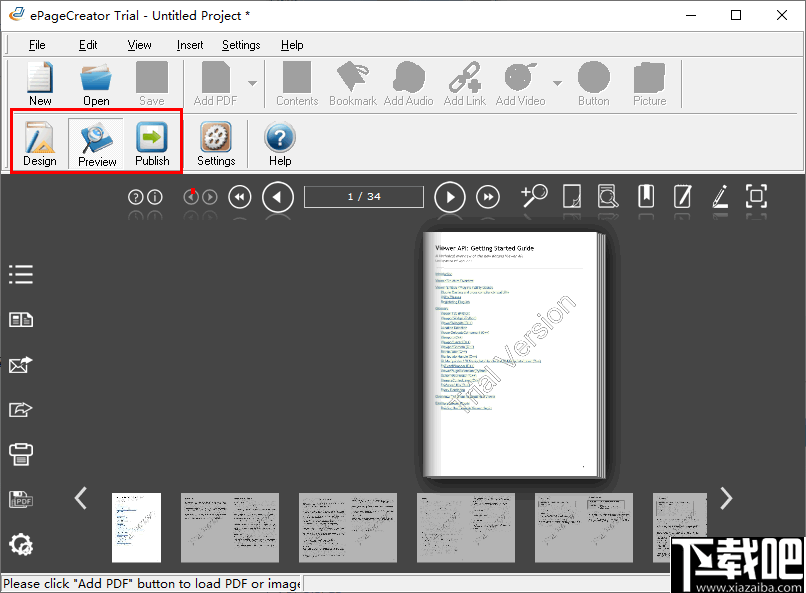This screenshot has height=593, width=806.
Task: Open an existing project with Open
Action: pyautogui.click(x=96, y=84)
